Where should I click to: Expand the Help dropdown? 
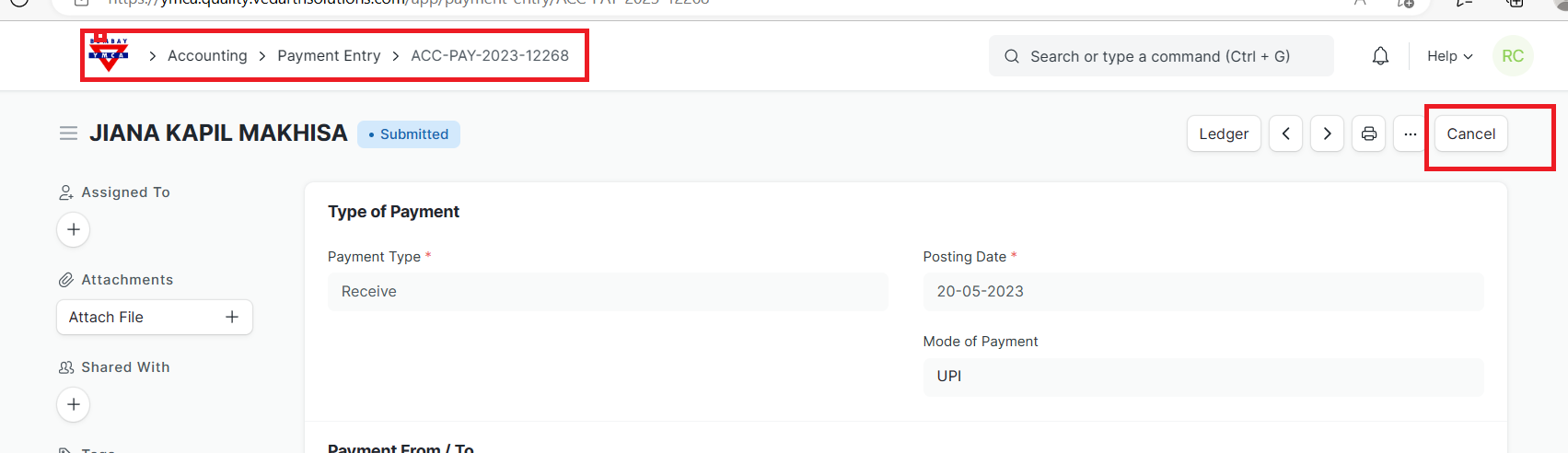pyautogui.click(x=1449, y=56)
